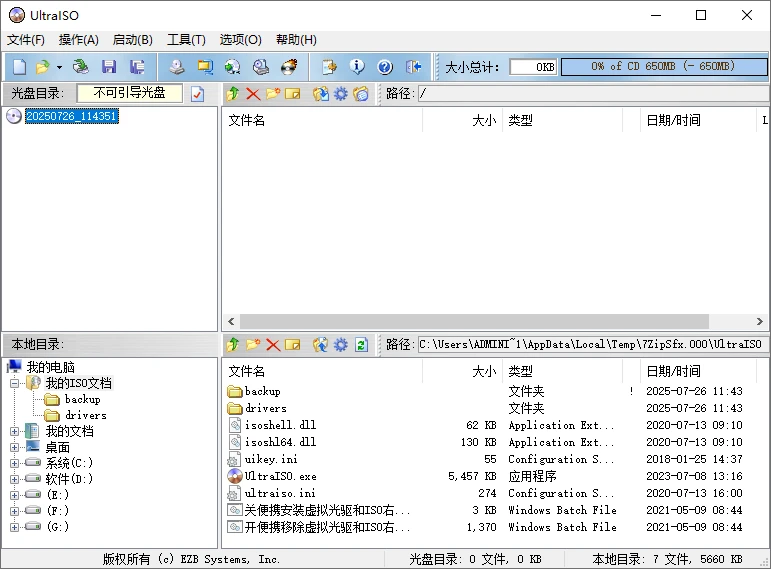This screenshot has width=771, height=569.
Task: Select the 20250726_114351 disc tree item
Action: tap(71, 116)
